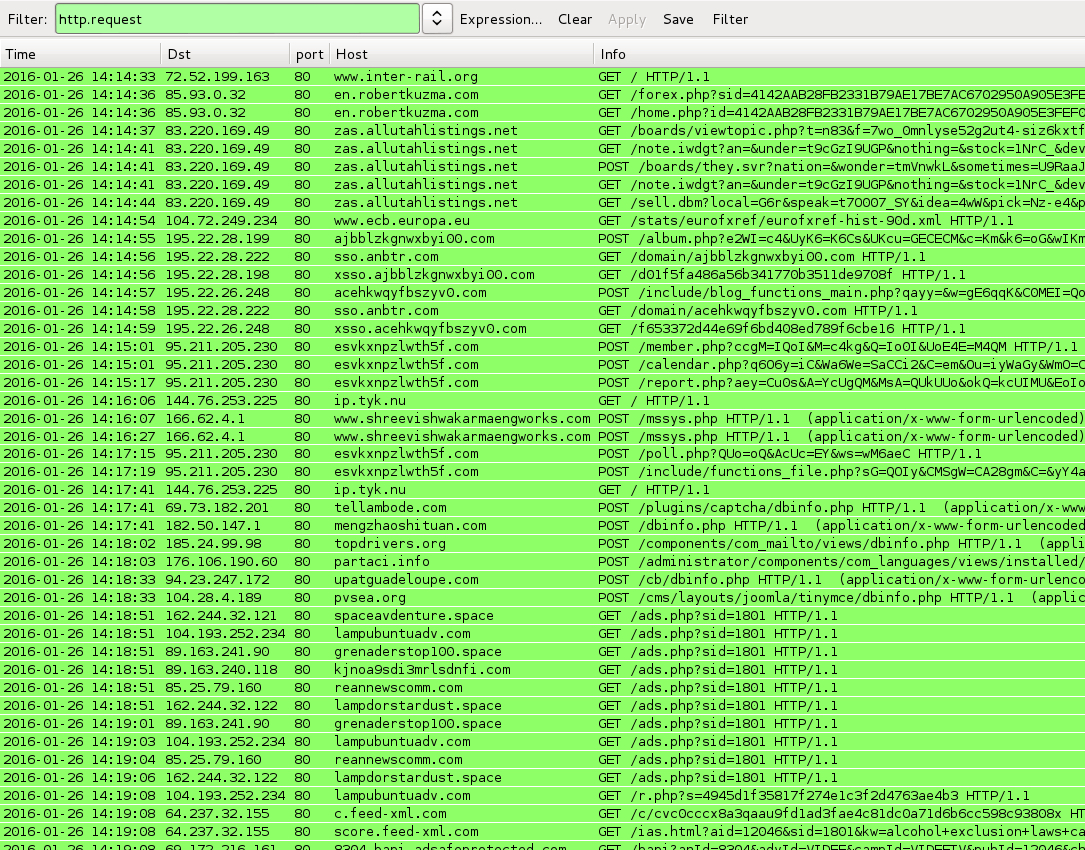Click the http.request filter input field
1085x850 pixels.
click(x=237, y=19)
